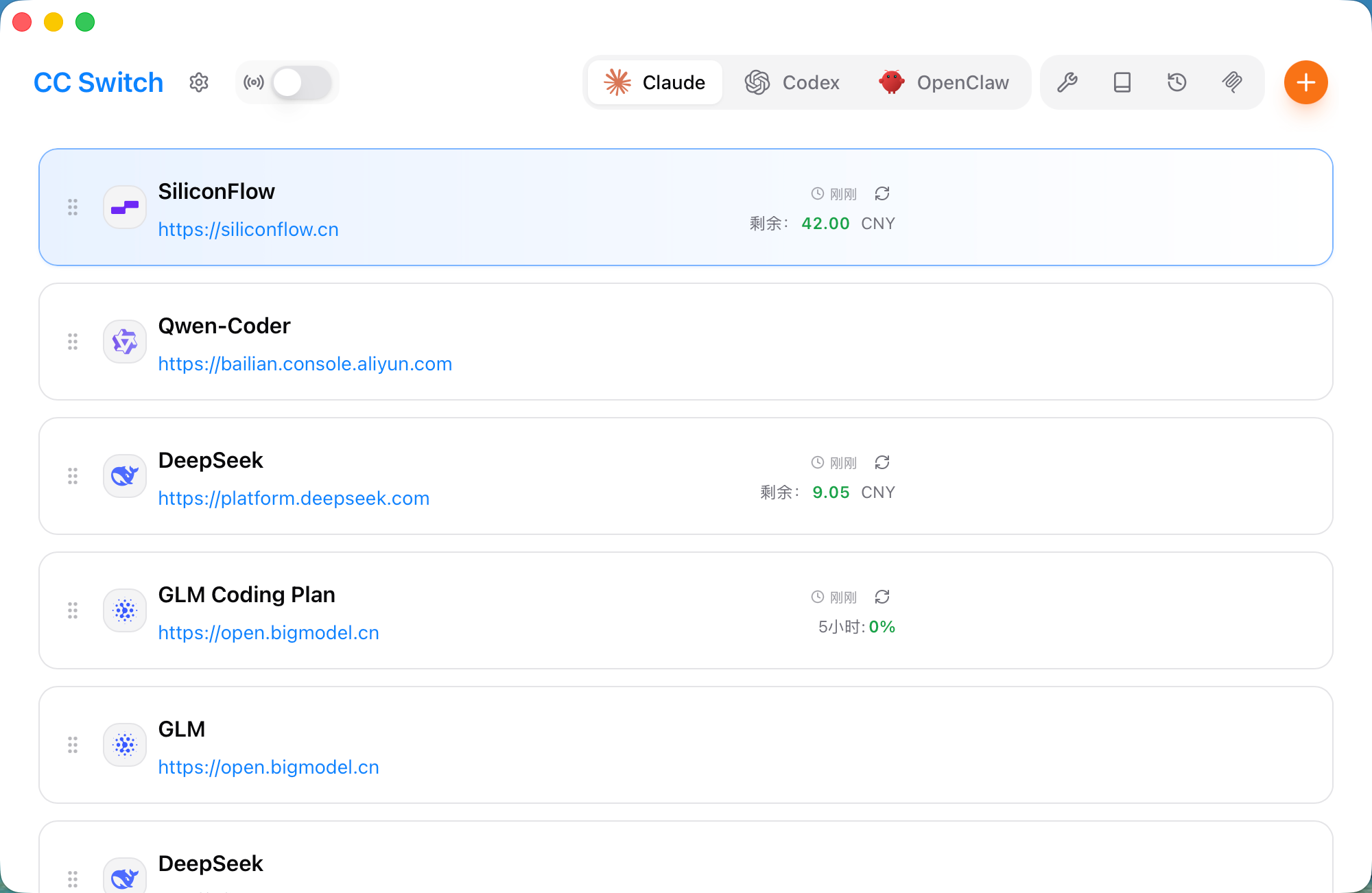Click the Qwen-Coder drag handle

[73, 342]
